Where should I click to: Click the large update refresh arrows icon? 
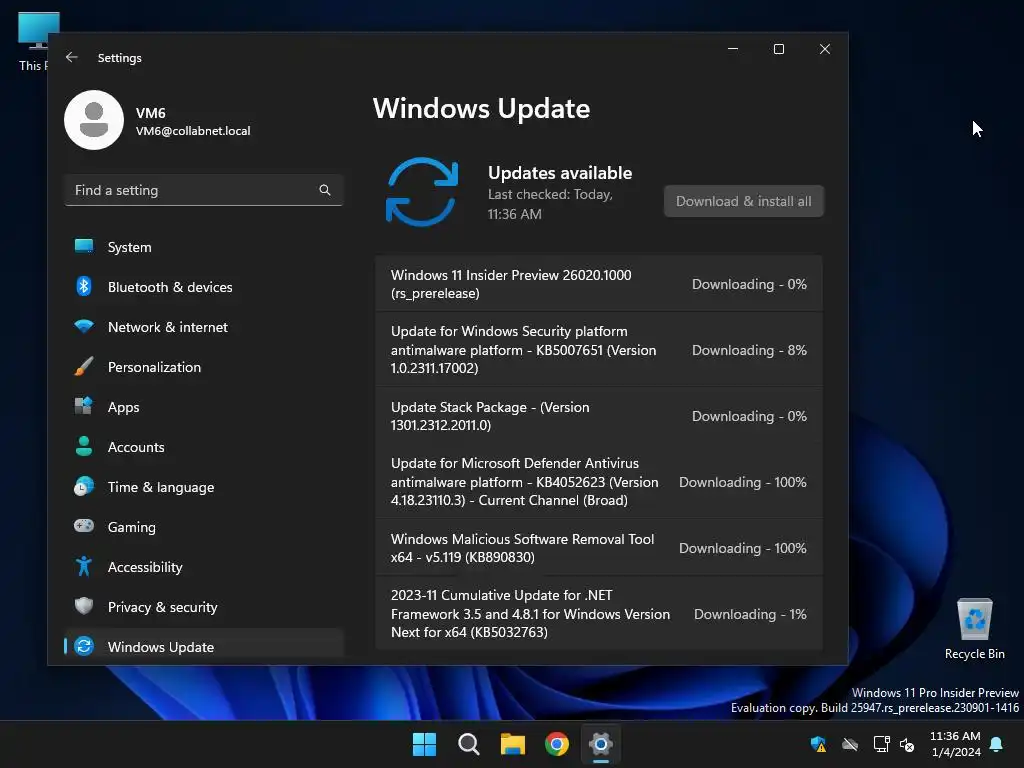point(422,192)
